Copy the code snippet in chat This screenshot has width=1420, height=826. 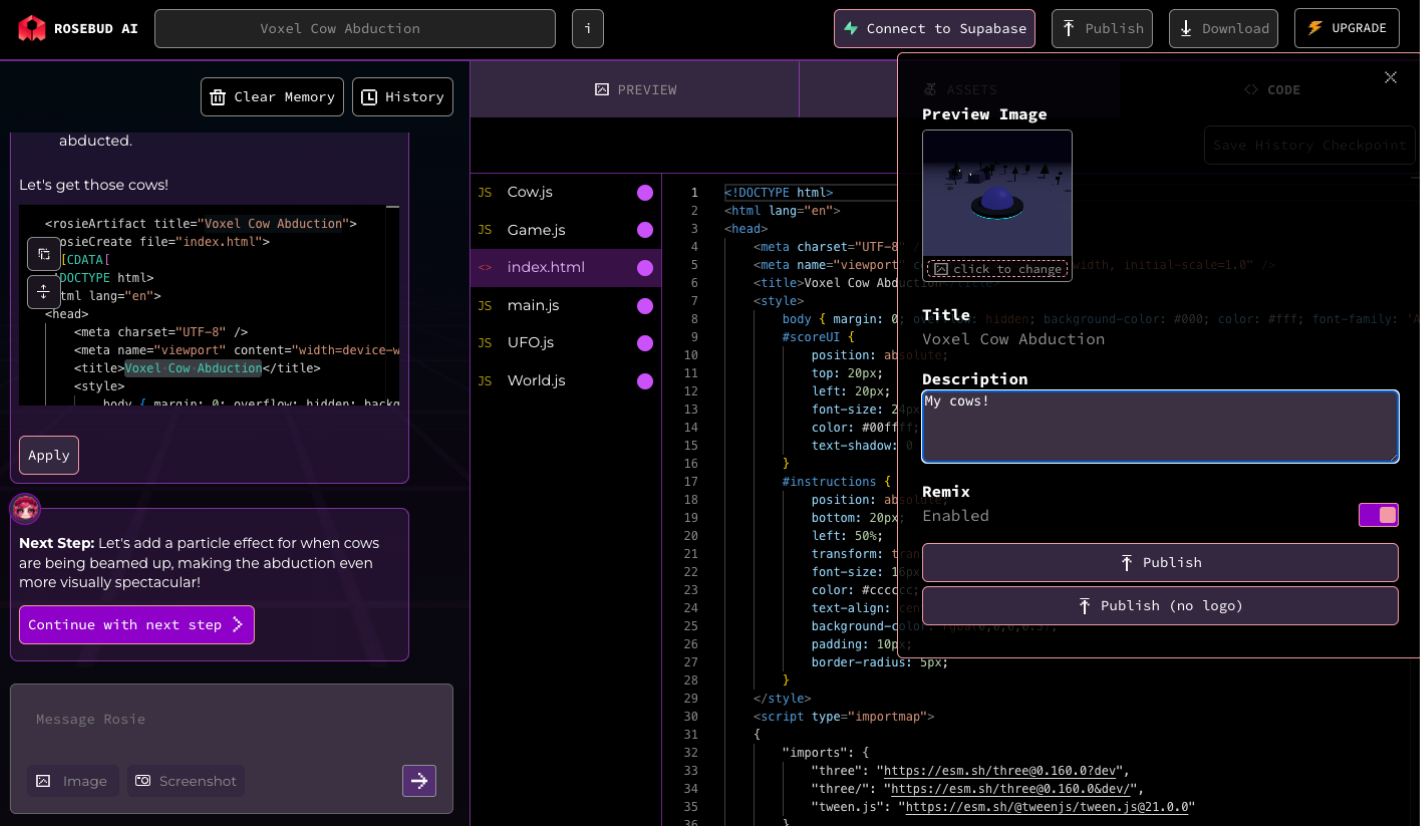coord(44,254)
